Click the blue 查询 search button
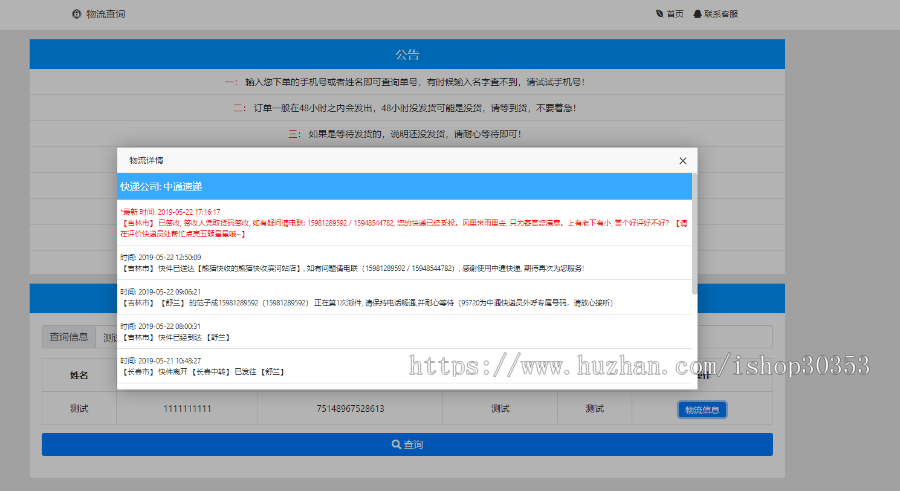This screenshot has height=491, width=900. (407, 444)
